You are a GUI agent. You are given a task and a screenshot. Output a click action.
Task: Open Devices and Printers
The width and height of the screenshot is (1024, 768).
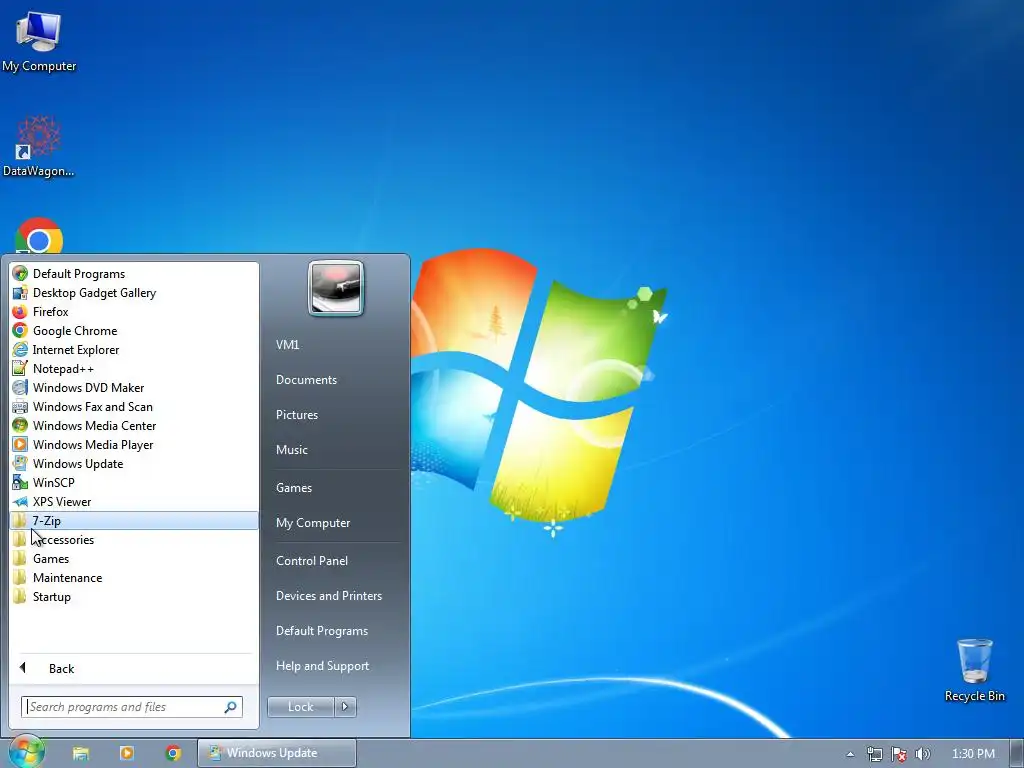click(x=328, y=596)
